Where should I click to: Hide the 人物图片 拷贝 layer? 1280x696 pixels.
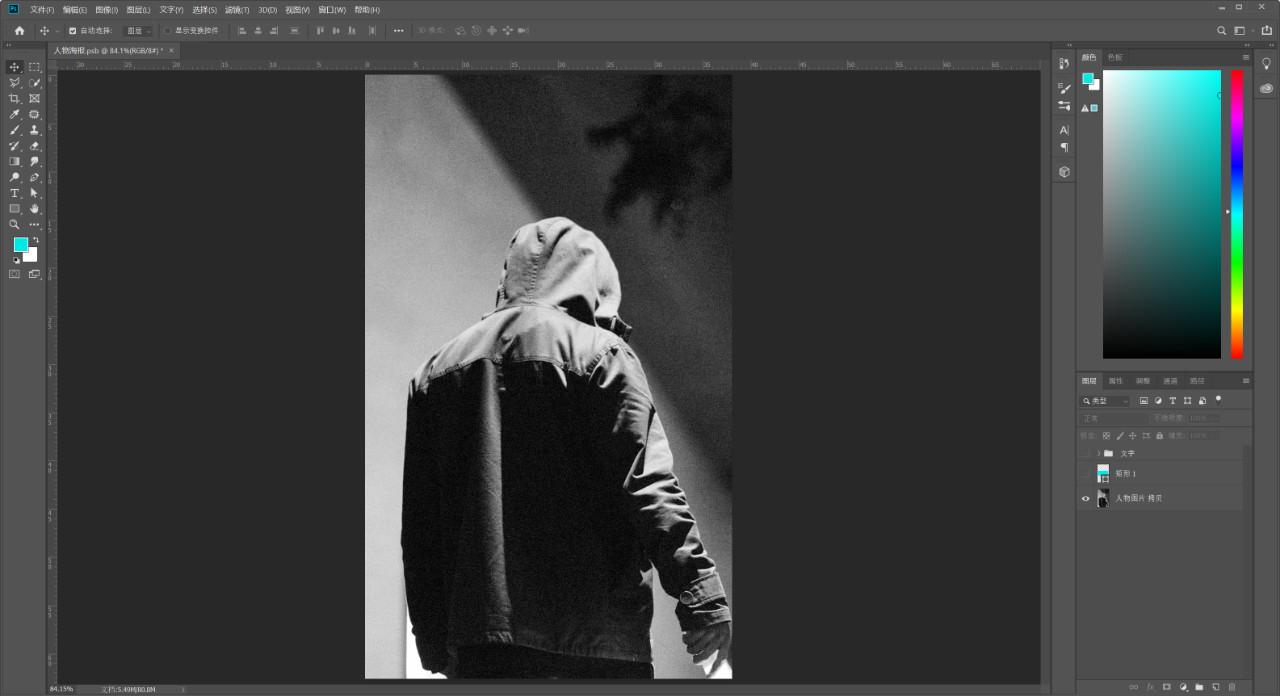[x=1086, y=498]
